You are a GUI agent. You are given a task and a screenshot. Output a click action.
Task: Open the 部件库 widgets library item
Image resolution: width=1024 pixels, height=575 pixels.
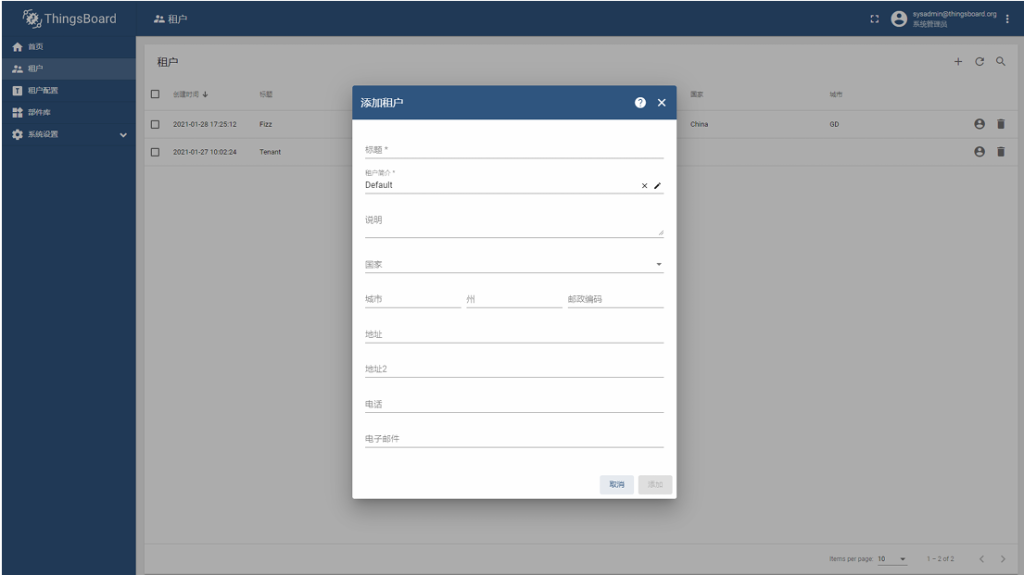69,112
